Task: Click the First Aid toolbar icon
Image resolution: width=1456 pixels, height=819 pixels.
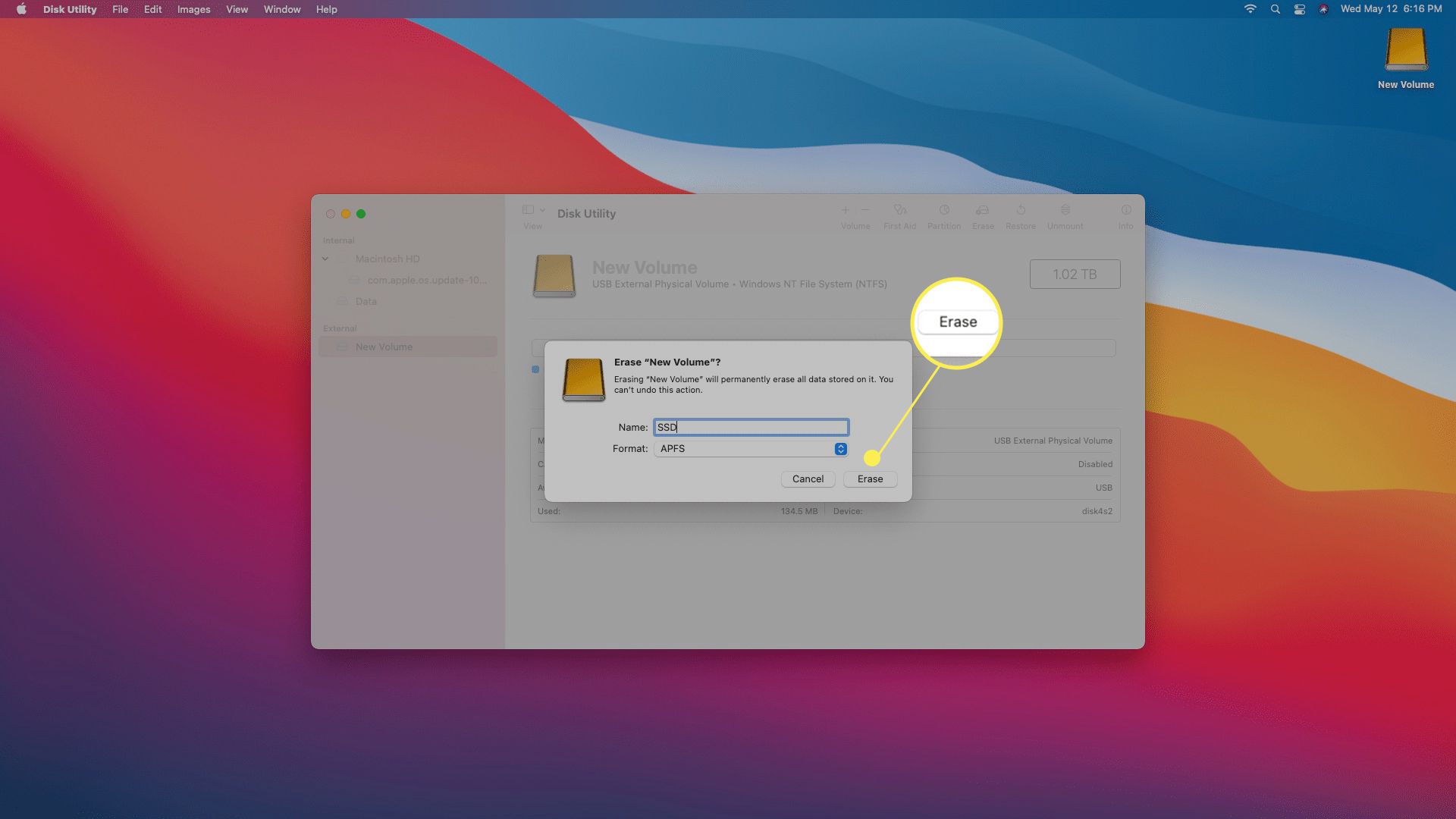Action: click(899, 210)
